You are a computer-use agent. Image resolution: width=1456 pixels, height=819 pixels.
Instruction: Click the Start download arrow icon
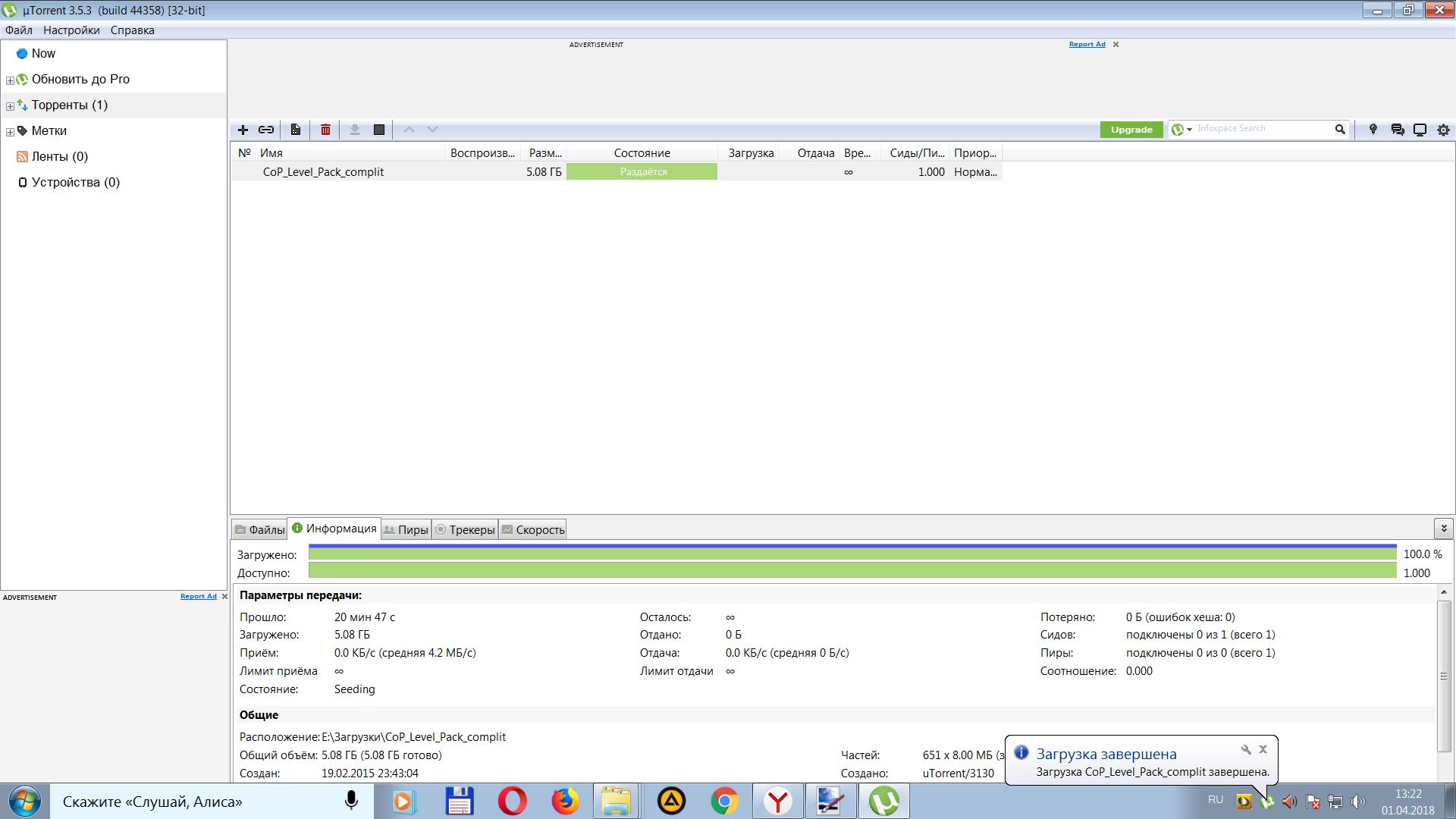(x=354, y=130)
